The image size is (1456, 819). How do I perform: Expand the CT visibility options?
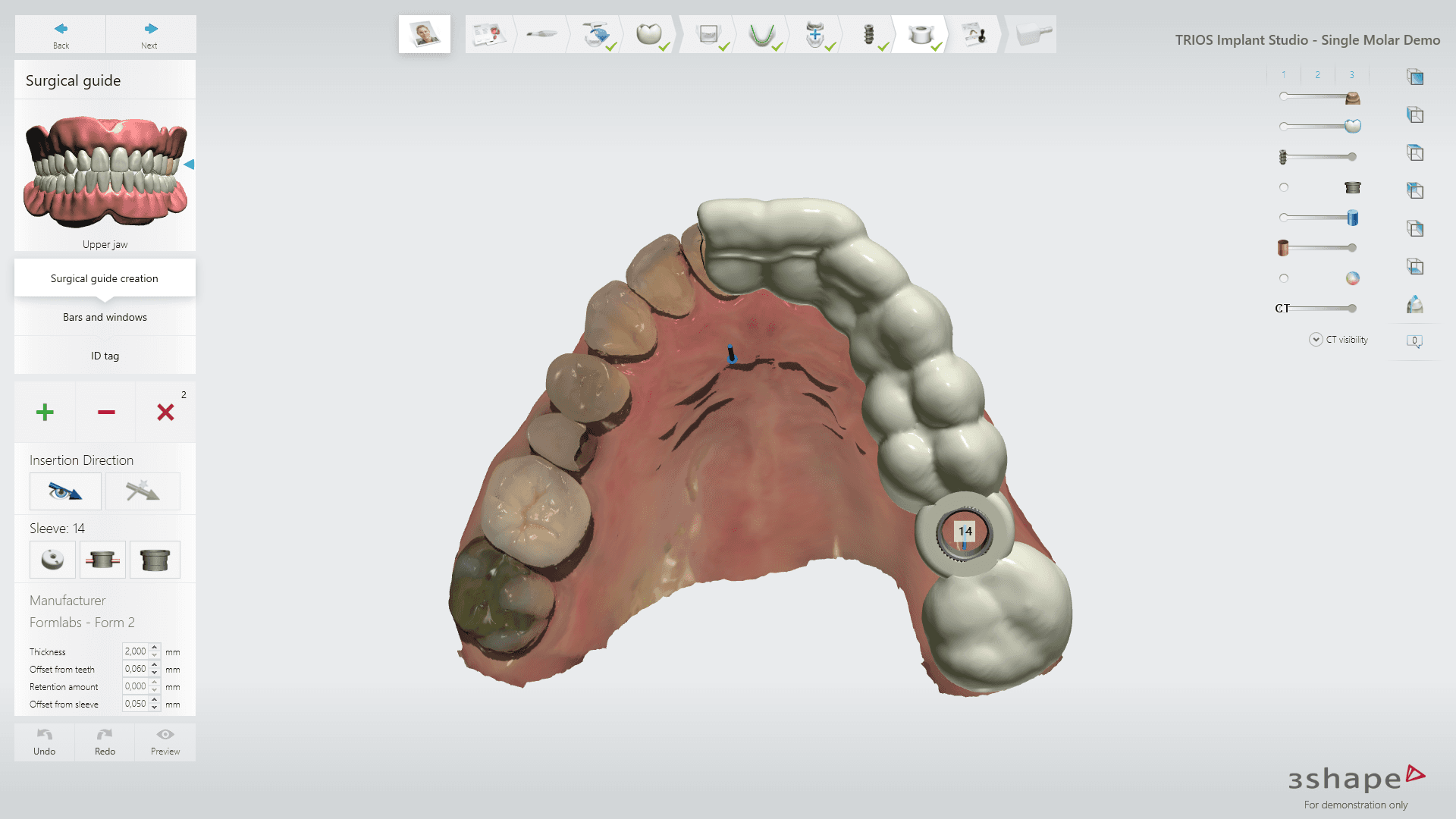(1316, 340)
